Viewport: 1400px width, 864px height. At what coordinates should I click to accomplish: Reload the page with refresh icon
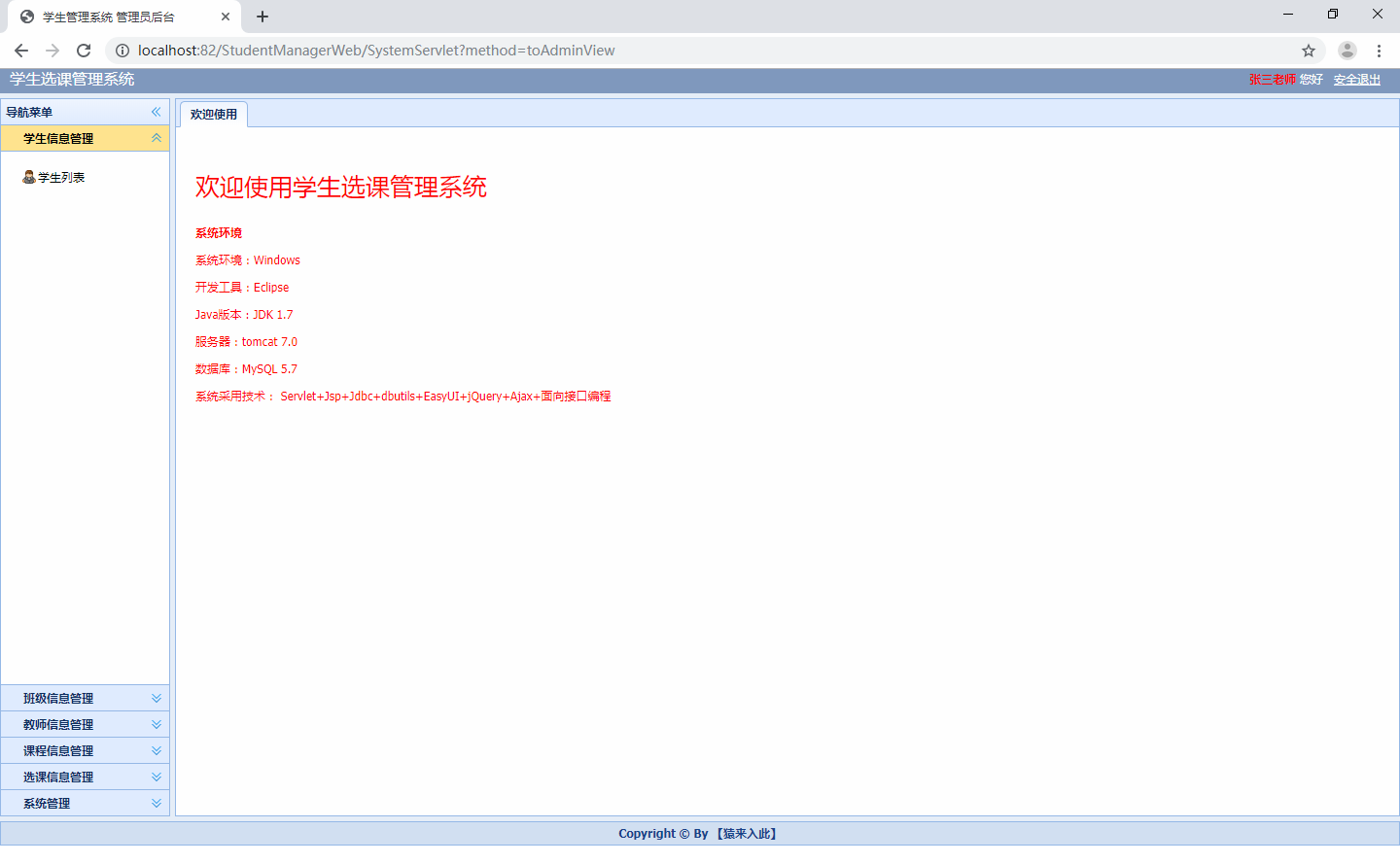(84, 51)
